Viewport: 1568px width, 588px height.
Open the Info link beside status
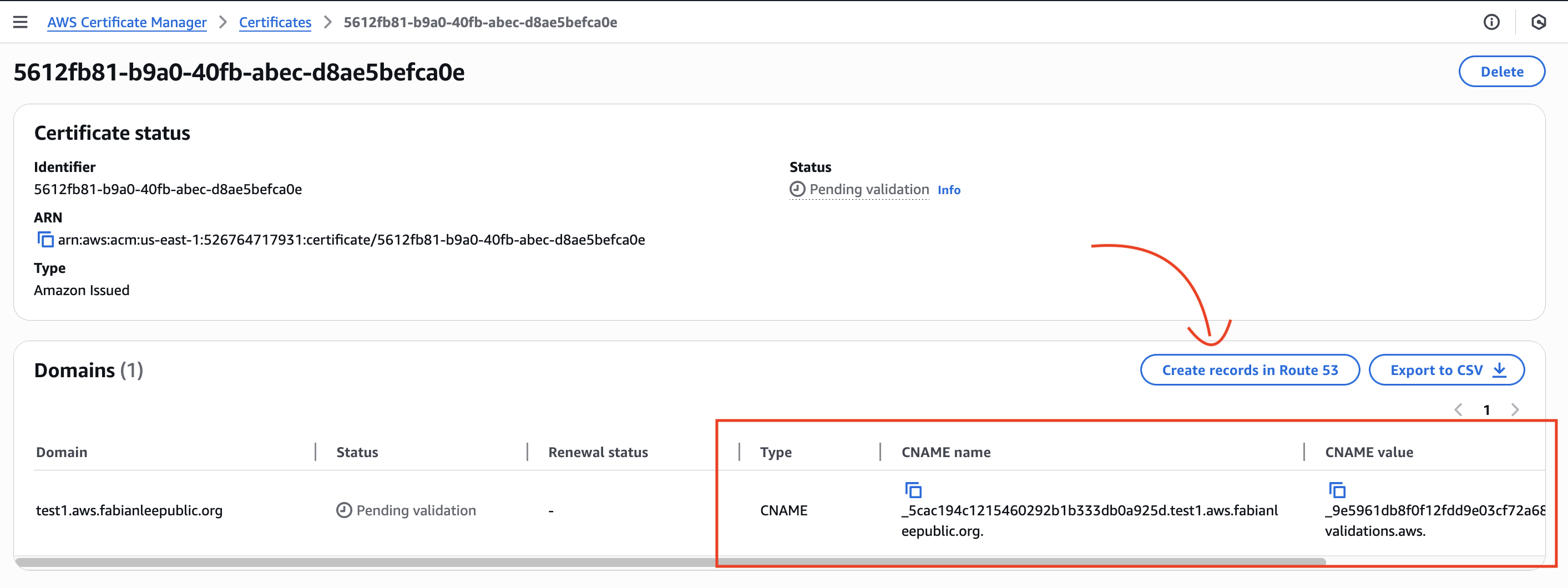pos(948,190)
